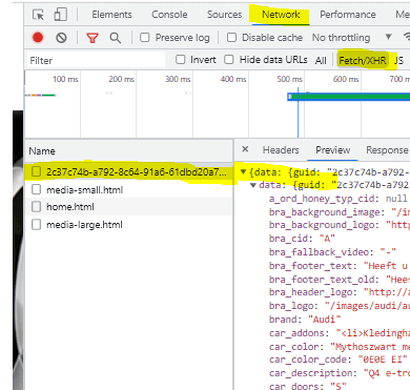The width and height of the screenshot is (410, 390).
Task: Check the box beside home.html
Action: [36, 207]
